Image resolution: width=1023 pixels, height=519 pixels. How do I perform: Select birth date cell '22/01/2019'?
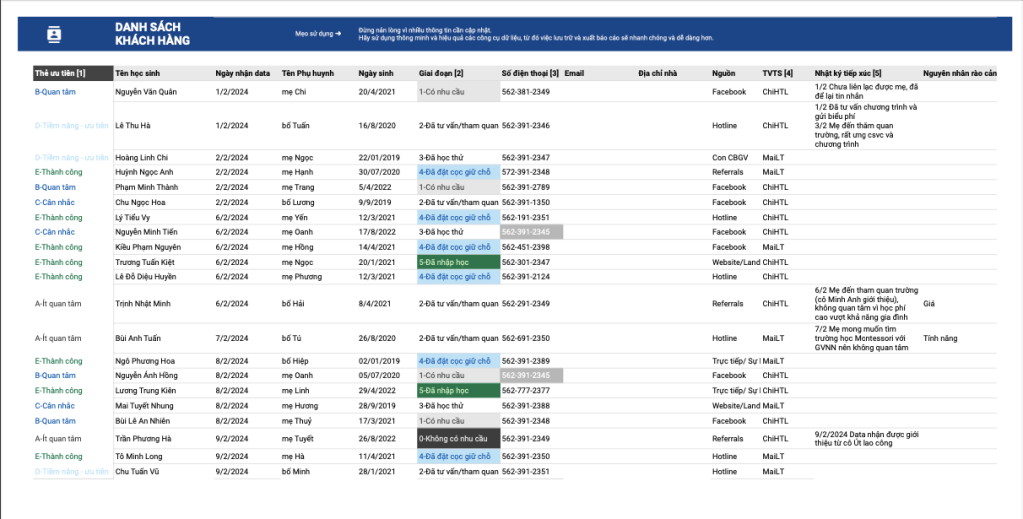click(379, 158)
